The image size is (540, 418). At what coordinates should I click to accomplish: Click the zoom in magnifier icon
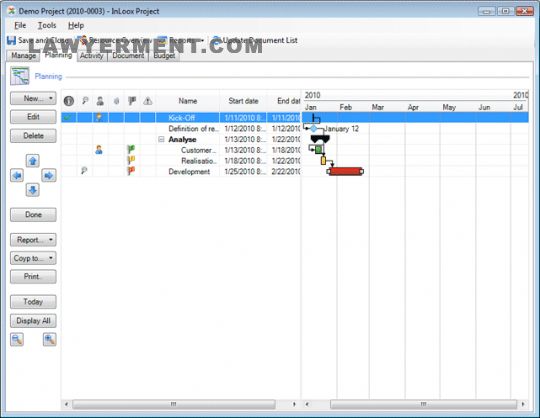(x=50, y=339)
